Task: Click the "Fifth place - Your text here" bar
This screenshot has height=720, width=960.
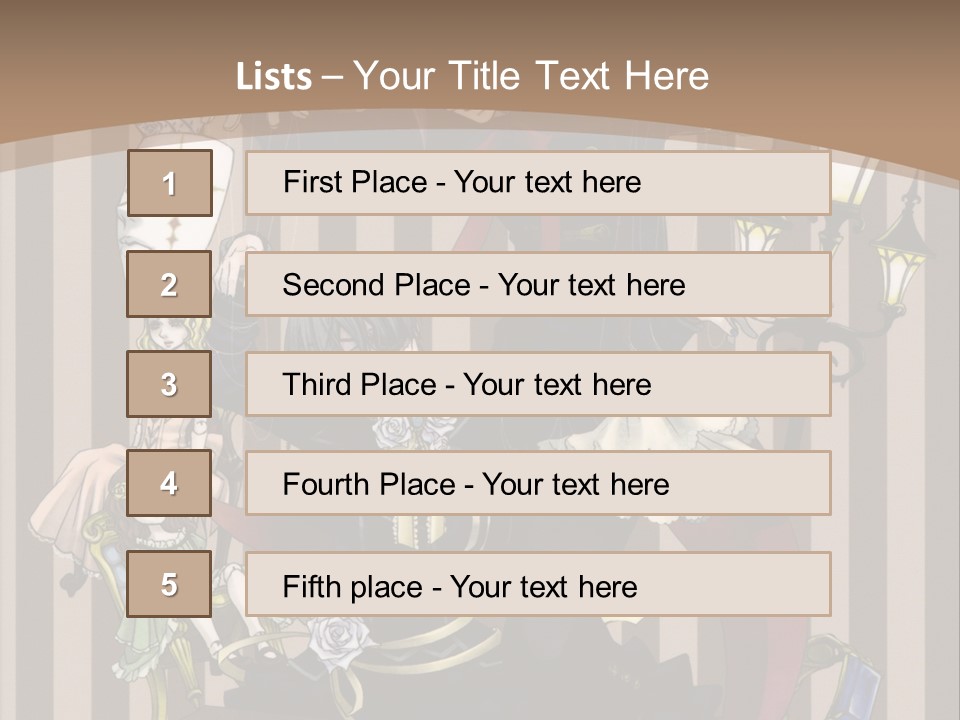Action: click(538, 584)
